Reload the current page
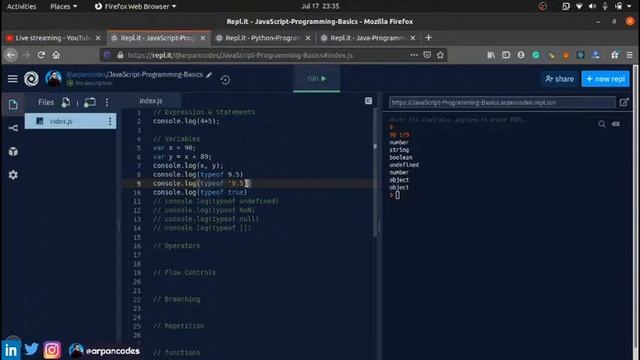 (41, 55)
